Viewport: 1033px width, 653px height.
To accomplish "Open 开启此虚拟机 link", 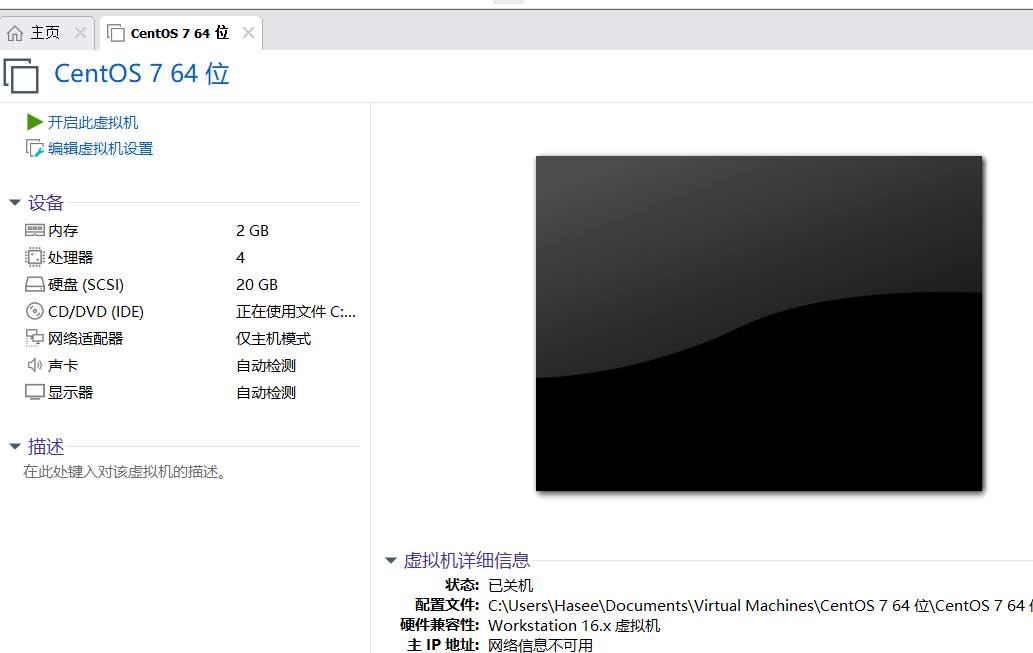I will tap(93, 123).
